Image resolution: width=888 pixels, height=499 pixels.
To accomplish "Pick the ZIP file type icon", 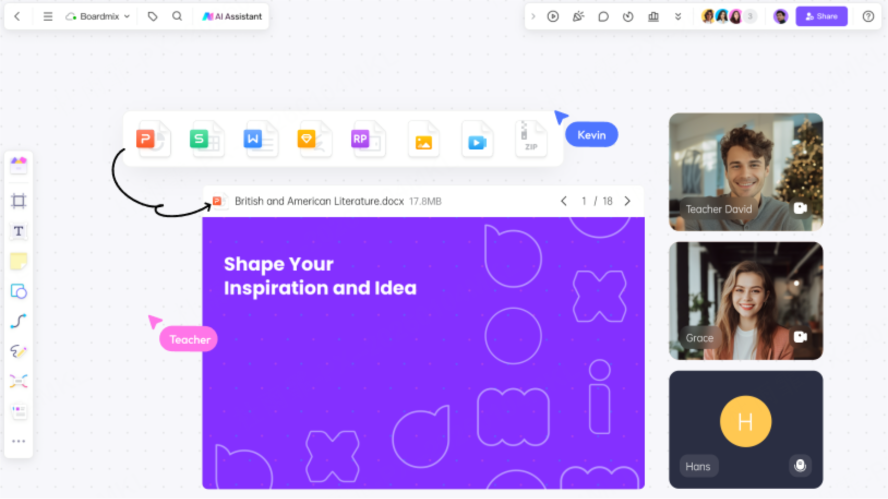I will pos(531,139).
